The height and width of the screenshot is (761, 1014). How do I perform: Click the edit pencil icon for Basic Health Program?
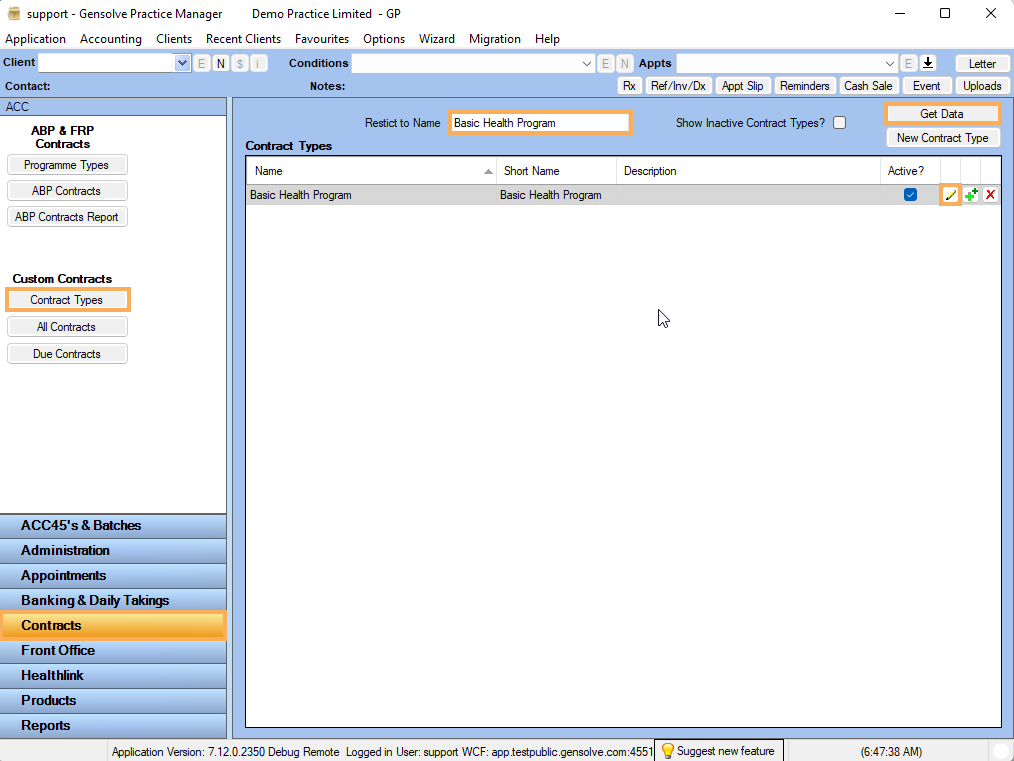click(x=950, y=195)
